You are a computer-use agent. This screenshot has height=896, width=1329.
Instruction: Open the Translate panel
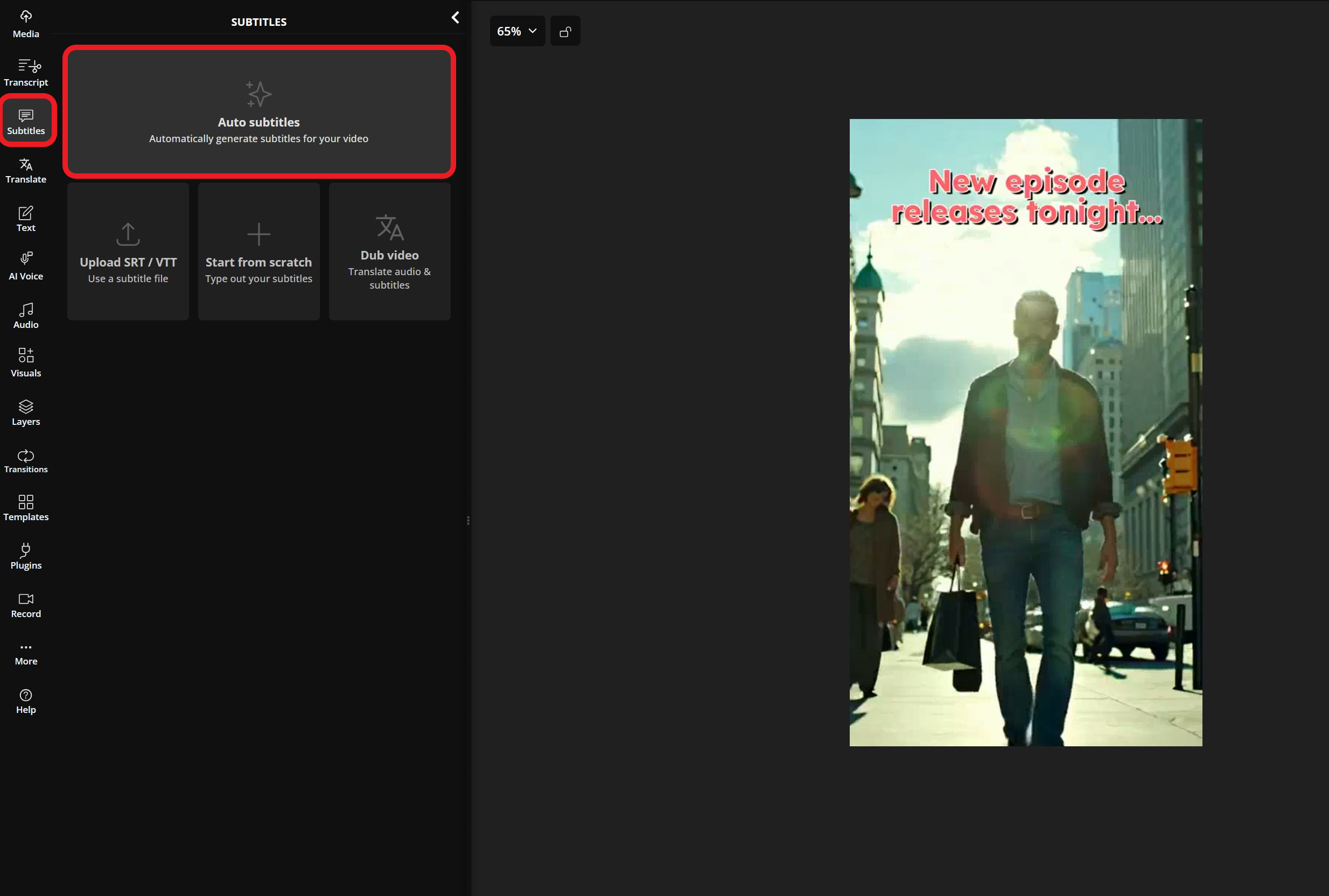coord(26,170)
